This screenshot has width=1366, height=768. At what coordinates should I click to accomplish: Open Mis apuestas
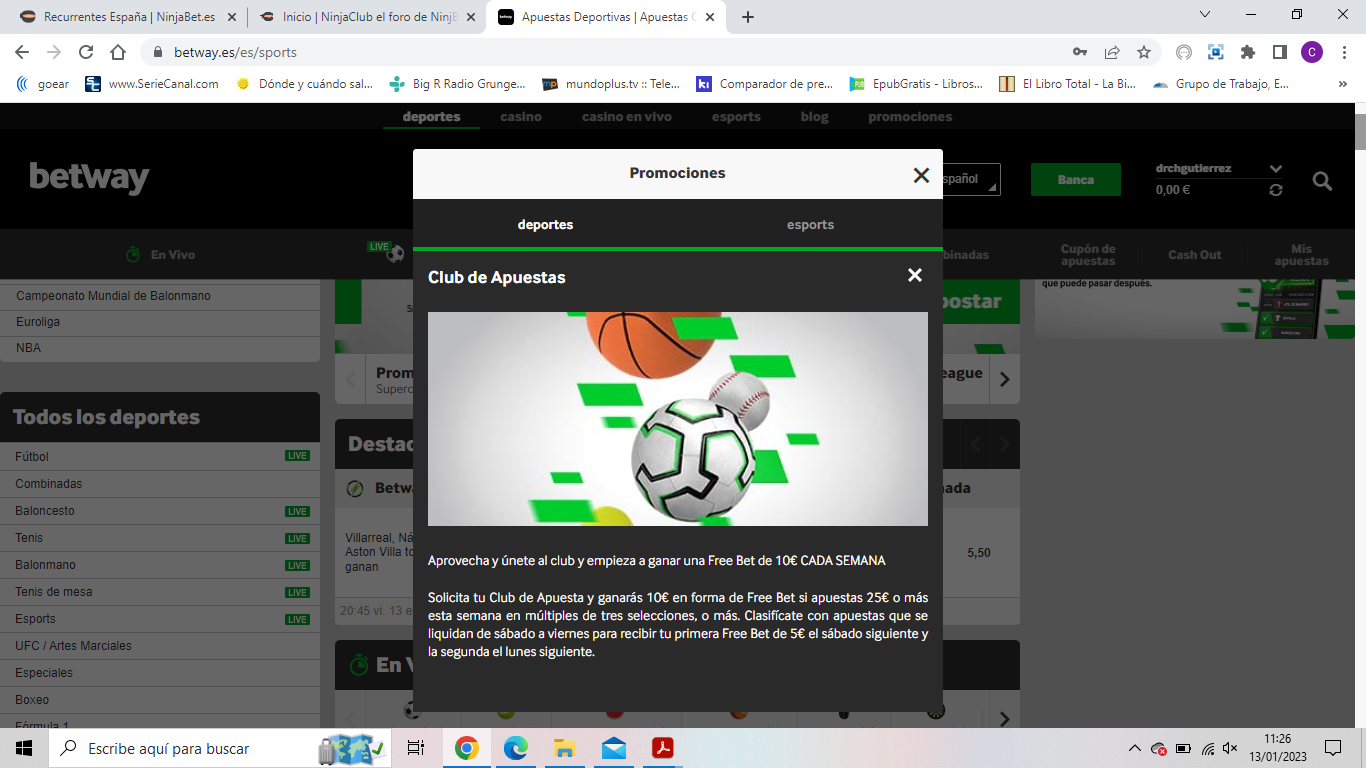[1301, 255]
